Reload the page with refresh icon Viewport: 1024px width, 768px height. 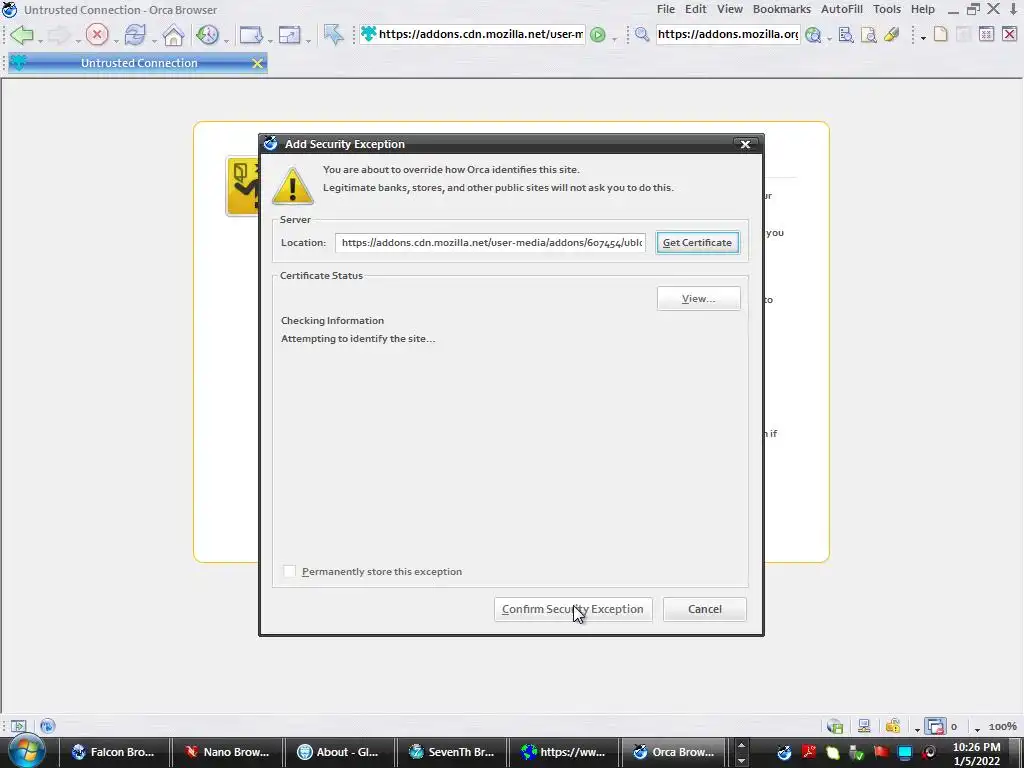[x=135, y=35]
